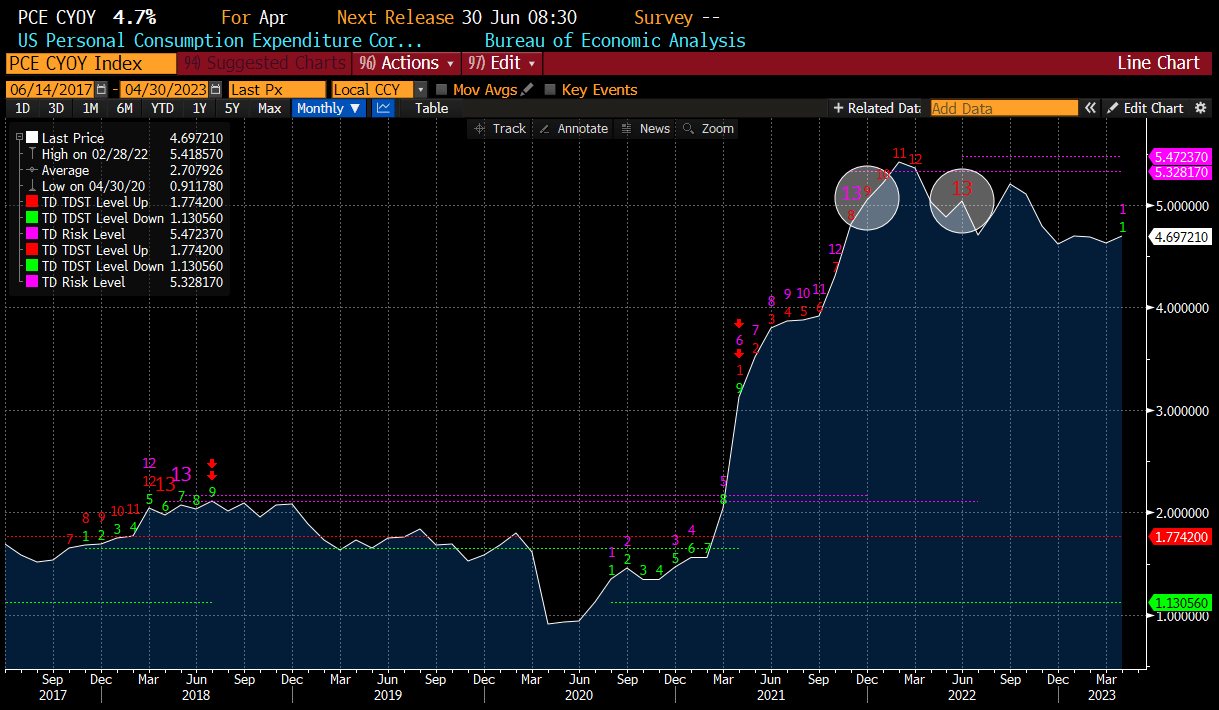The image size is (1219, 710).
Task: Click the line chart type icon
Action: click(x=383, y=108)
